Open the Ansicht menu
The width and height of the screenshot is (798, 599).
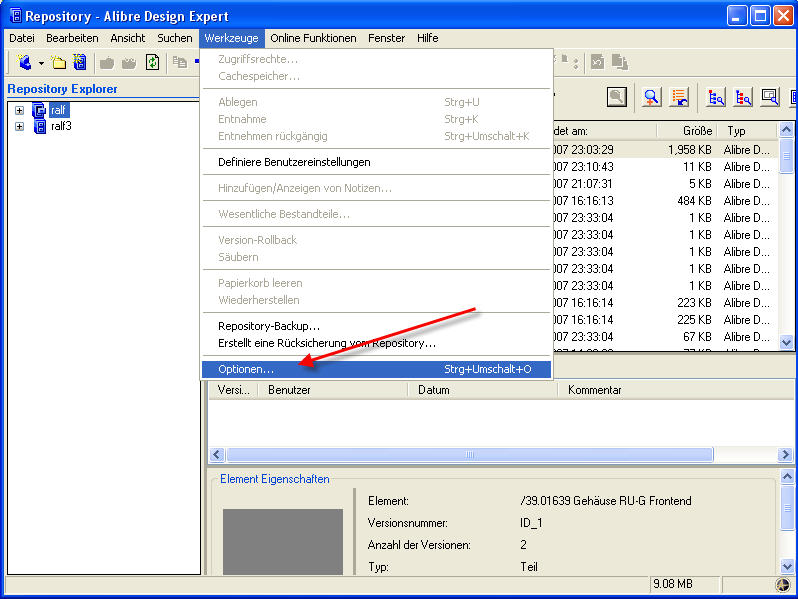pos(128,38)
